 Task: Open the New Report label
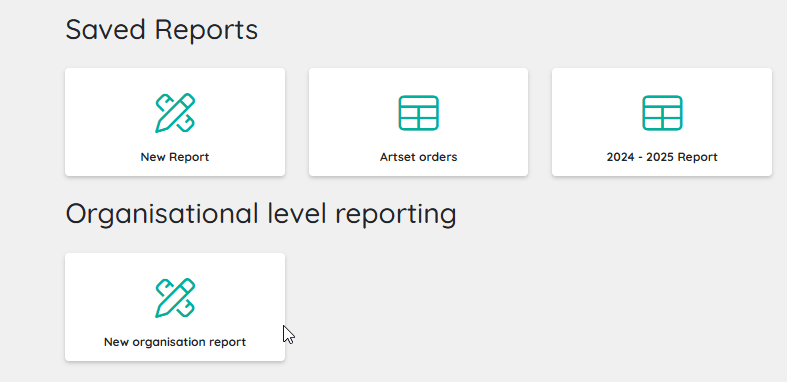pos(175,157)
